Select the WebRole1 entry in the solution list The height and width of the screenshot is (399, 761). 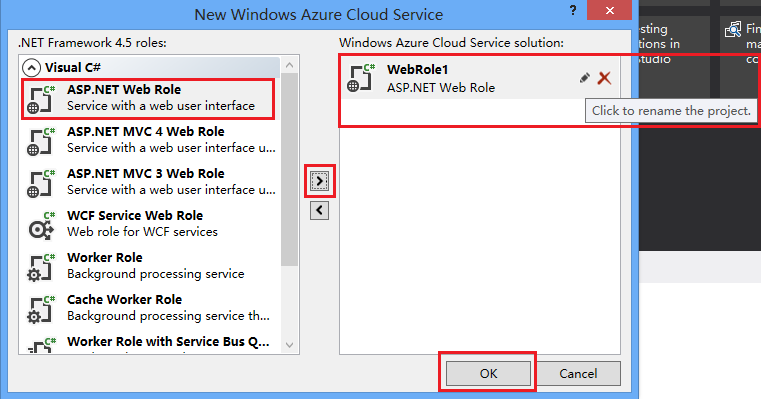[480, 78]
